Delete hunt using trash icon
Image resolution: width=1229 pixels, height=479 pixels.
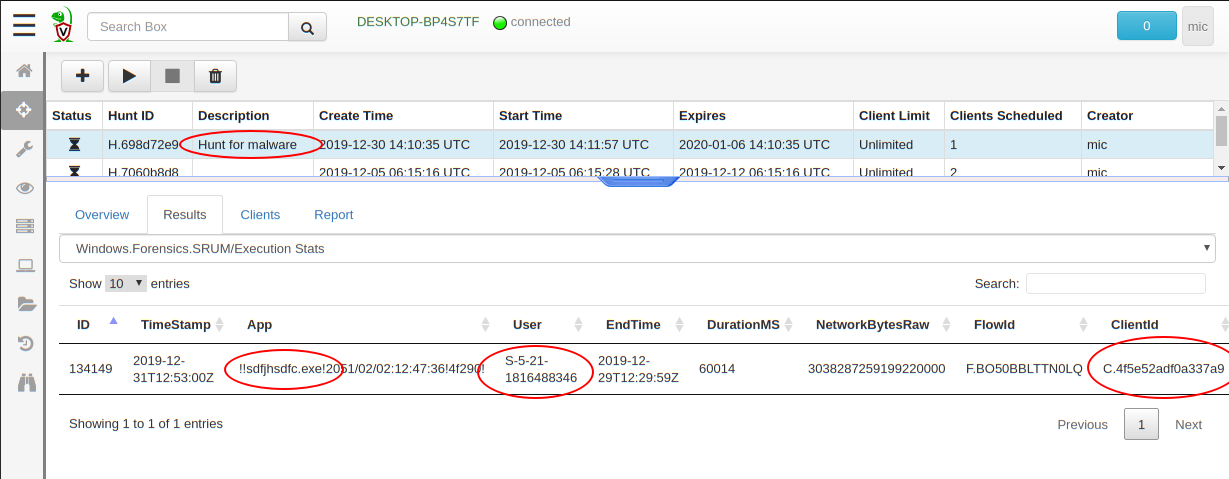(x=215, y=76)
